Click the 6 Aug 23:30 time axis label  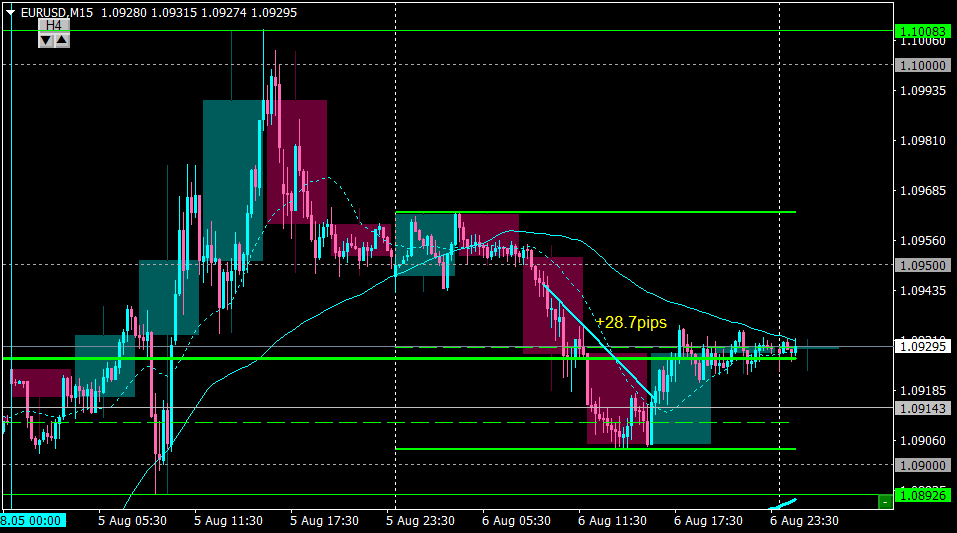(804, 521)
